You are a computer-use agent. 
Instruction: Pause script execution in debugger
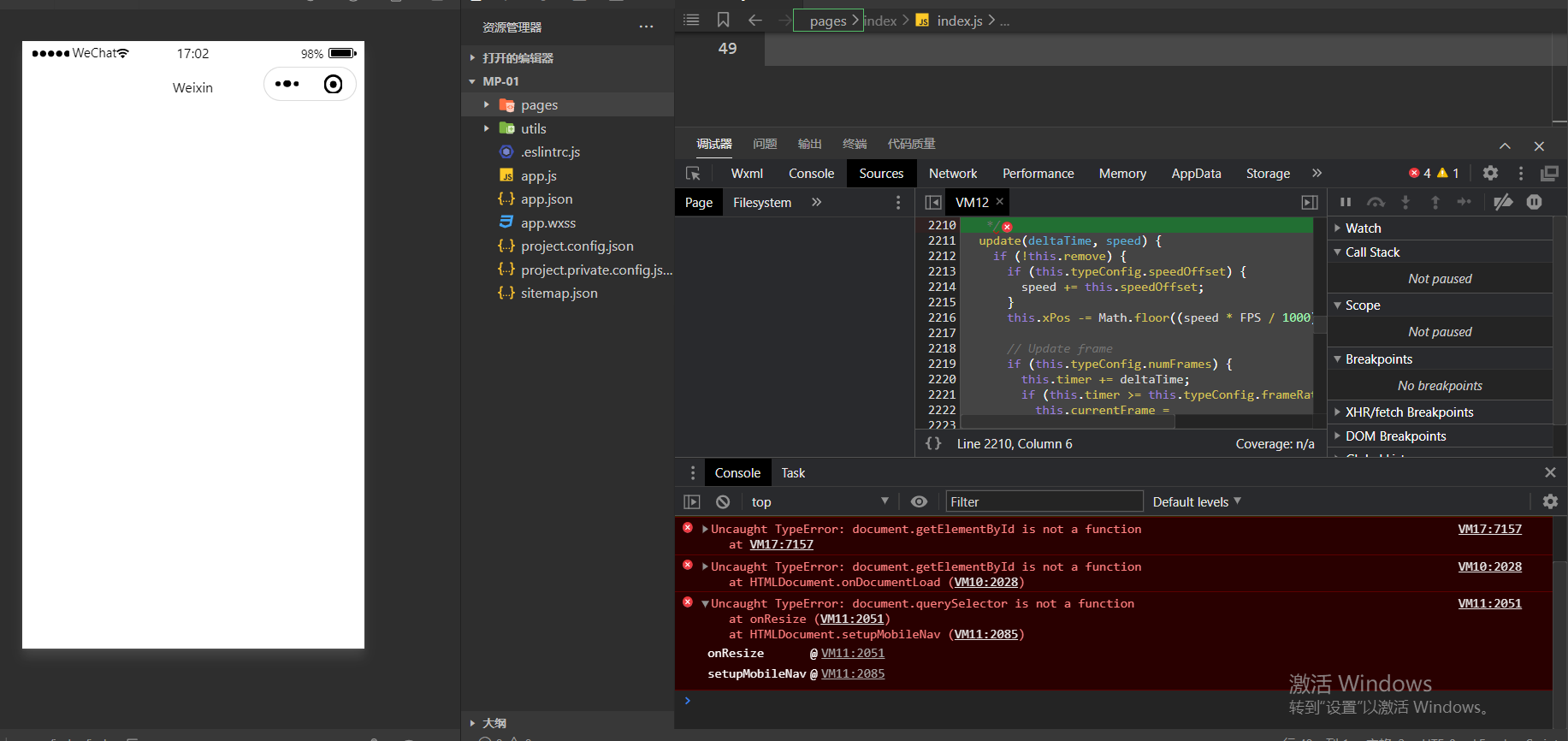tap(1346, 202)
